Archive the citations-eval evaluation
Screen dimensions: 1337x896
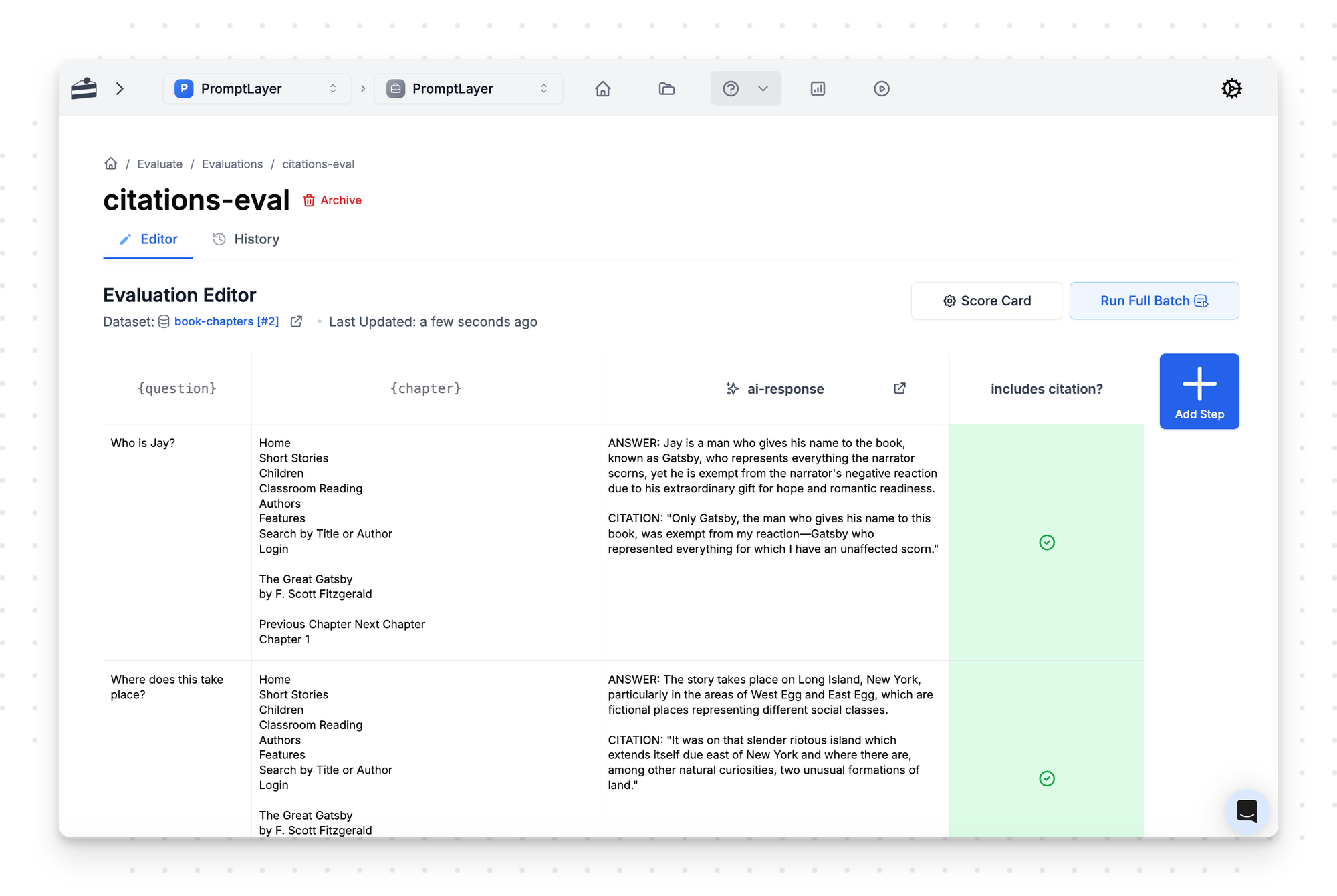[332, 200]
